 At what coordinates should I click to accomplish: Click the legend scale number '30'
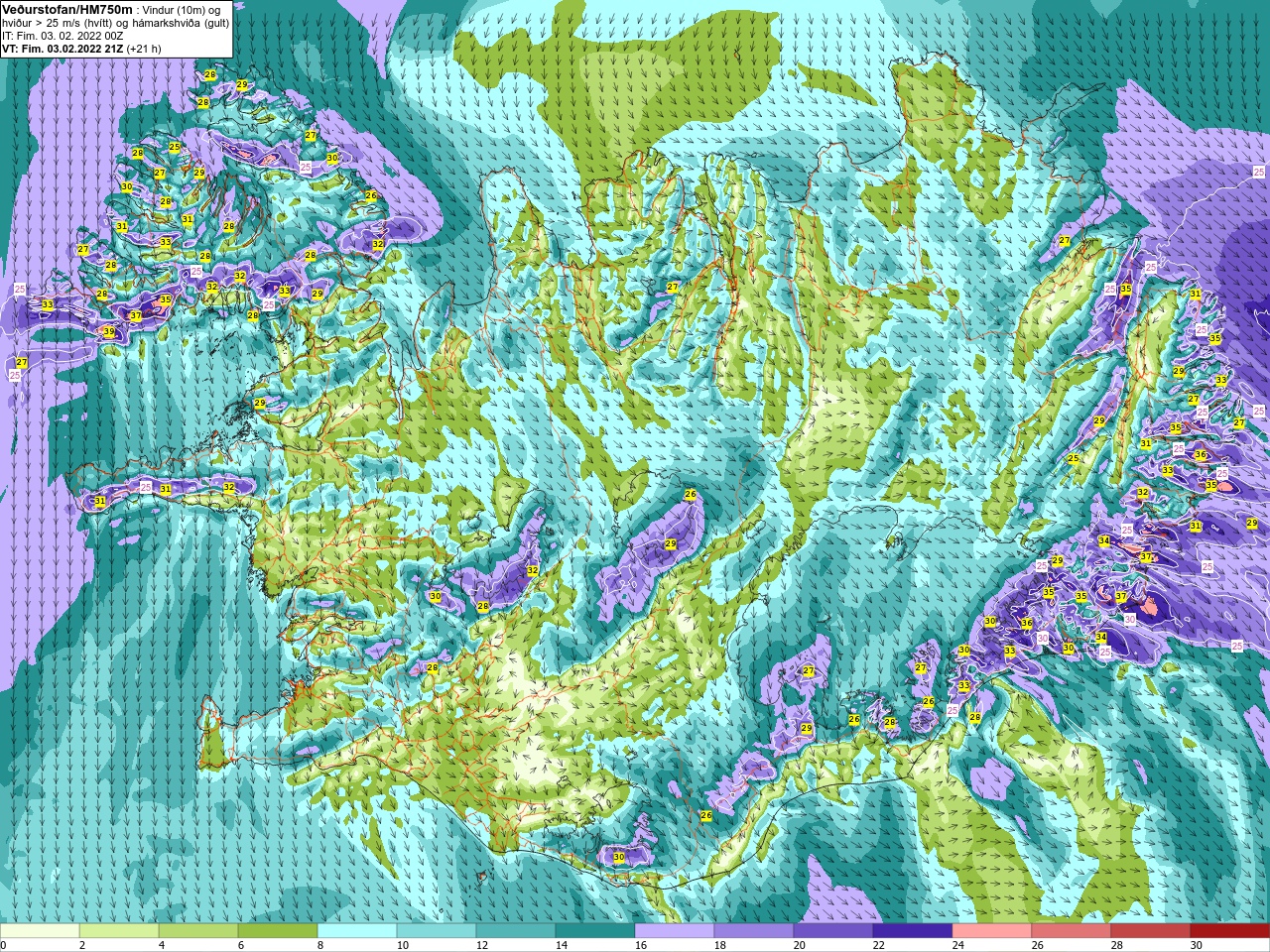[1197, 945]
